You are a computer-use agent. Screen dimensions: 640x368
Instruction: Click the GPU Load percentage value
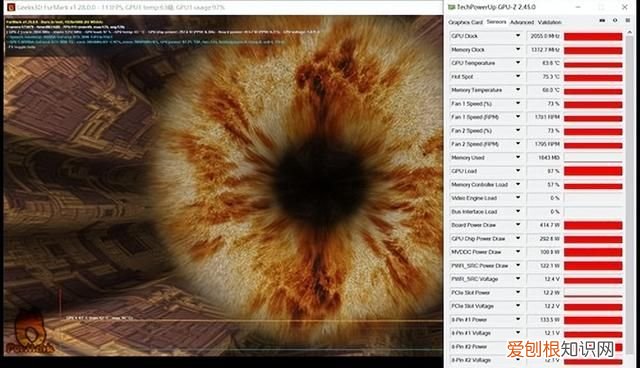click(544, 171)
